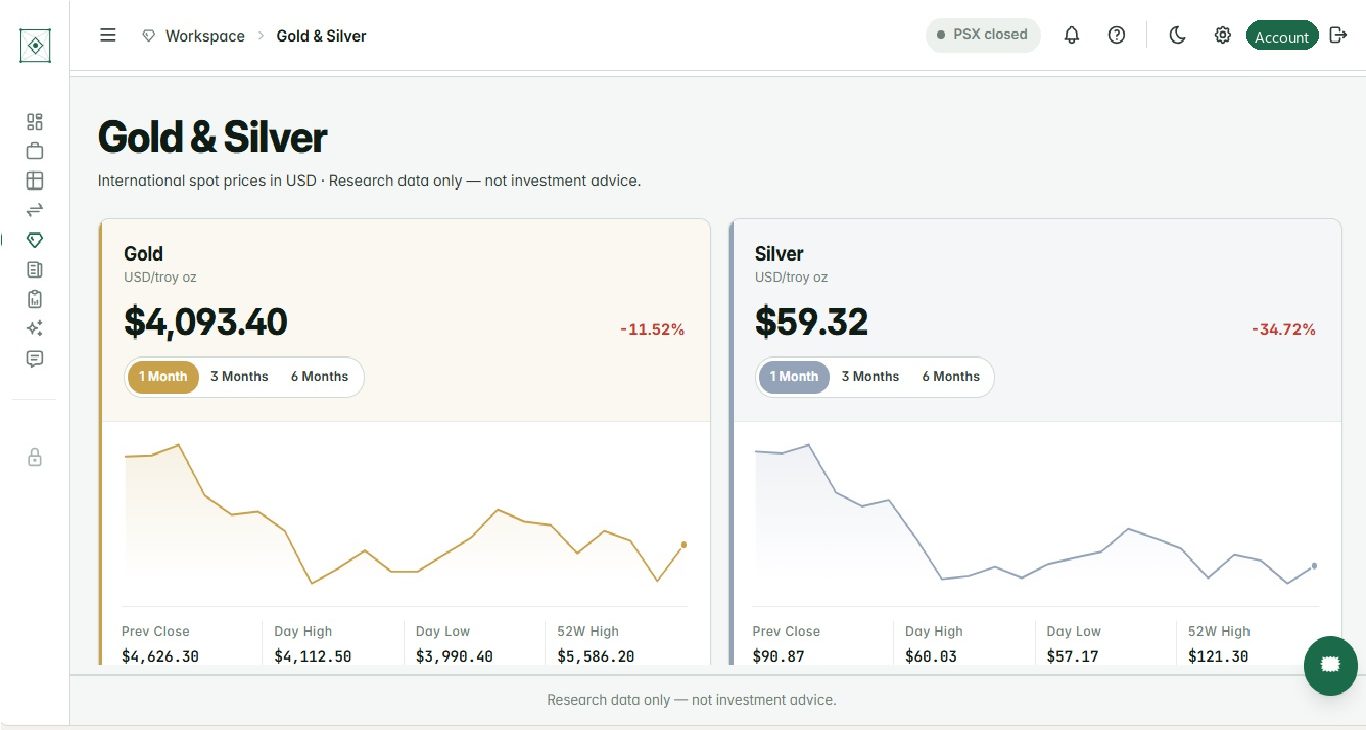This screenshot has width=1366, height=730.
Task: Click the Gold & Silver page heading
Action: (213, 137)
